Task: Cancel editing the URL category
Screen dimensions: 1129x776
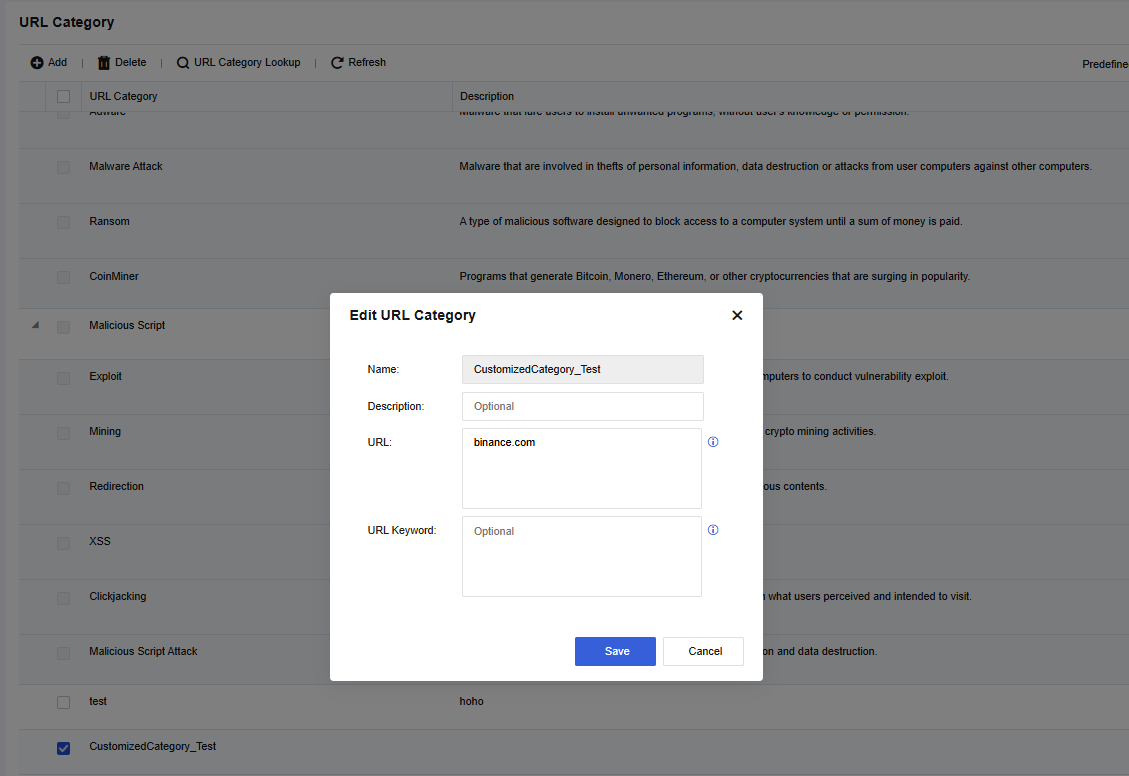Action: pos(704,651)
